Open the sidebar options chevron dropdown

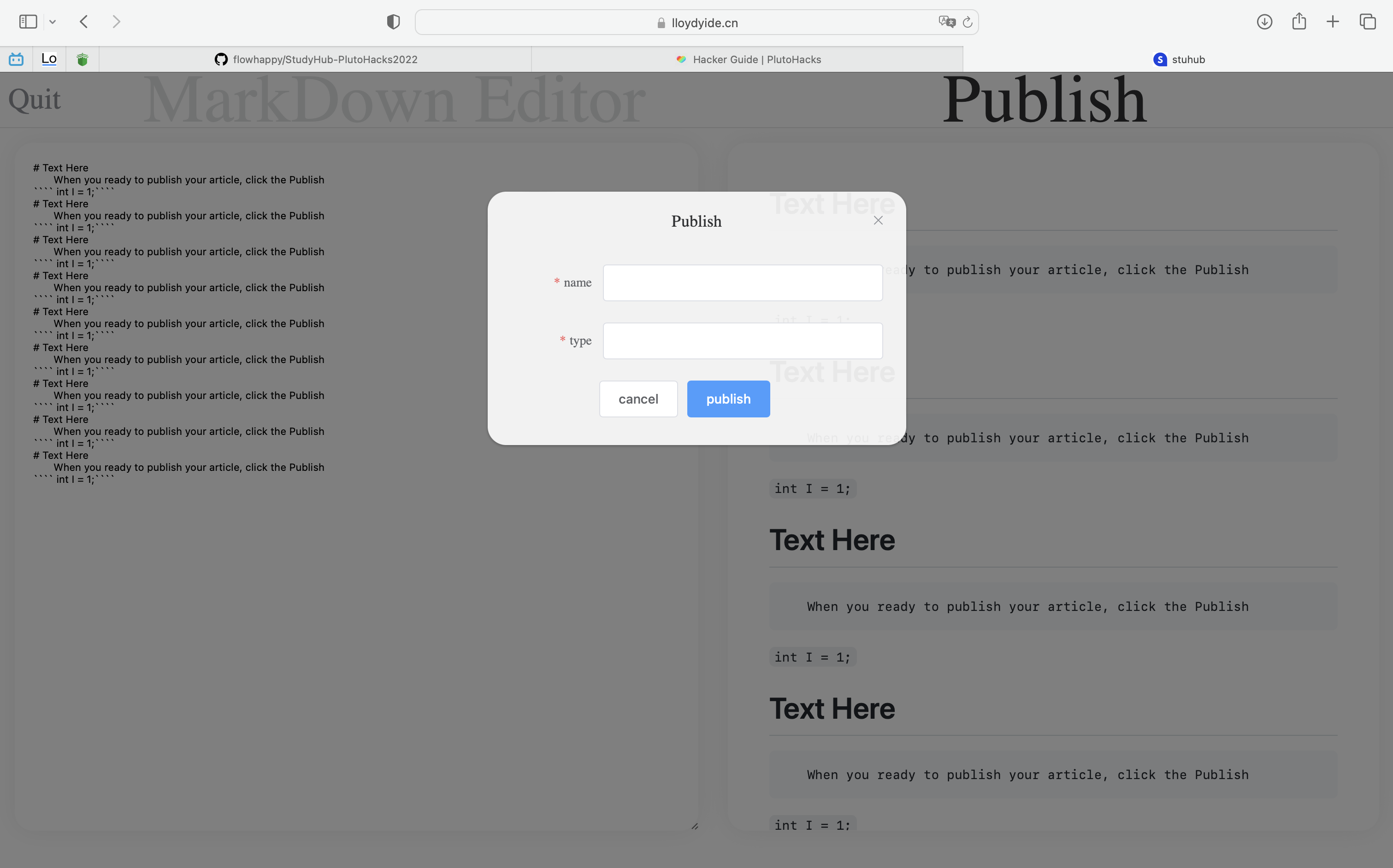[x=52, y=22]
